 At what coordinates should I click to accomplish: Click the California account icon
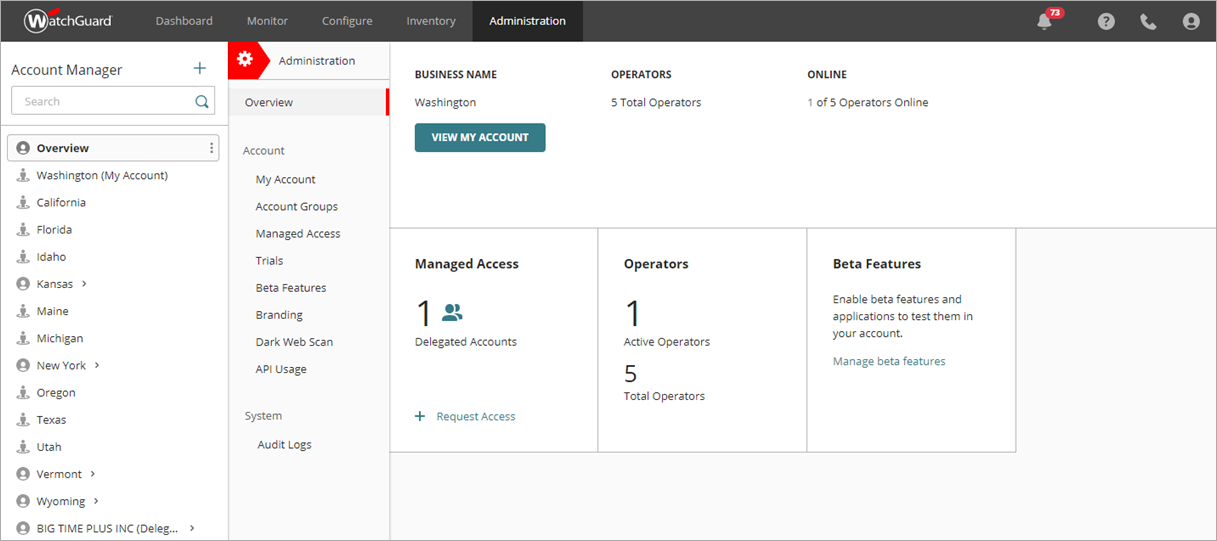(x=23, y=202)
